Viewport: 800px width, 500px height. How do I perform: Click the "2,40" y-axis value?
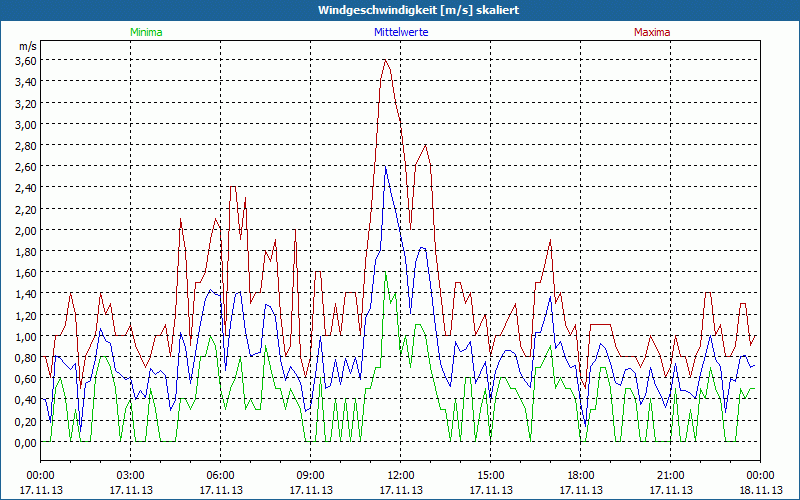coord(26,188)
